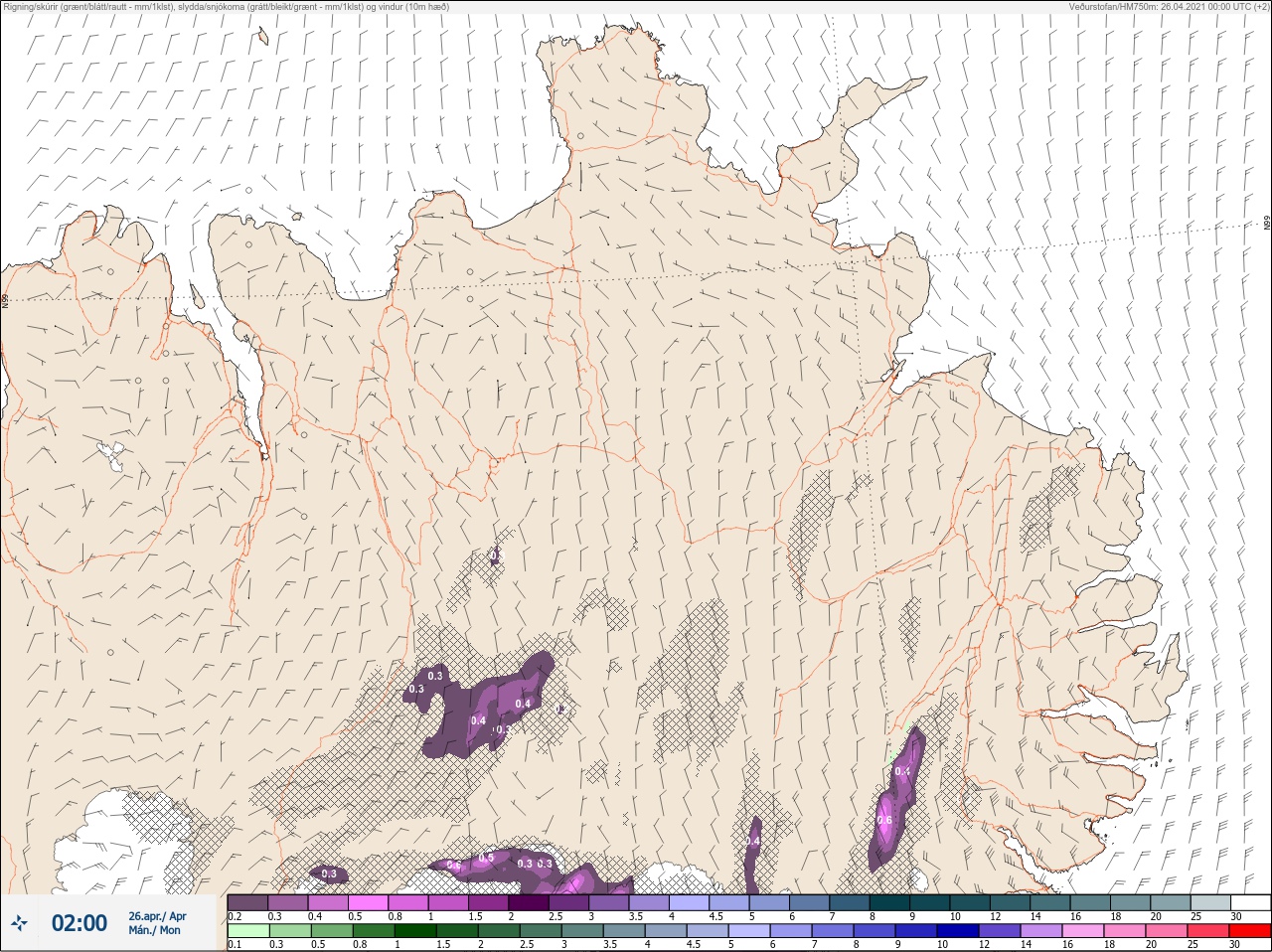
Task: Click the '0.1' label in the lower legend row
Action: (236, 945)
